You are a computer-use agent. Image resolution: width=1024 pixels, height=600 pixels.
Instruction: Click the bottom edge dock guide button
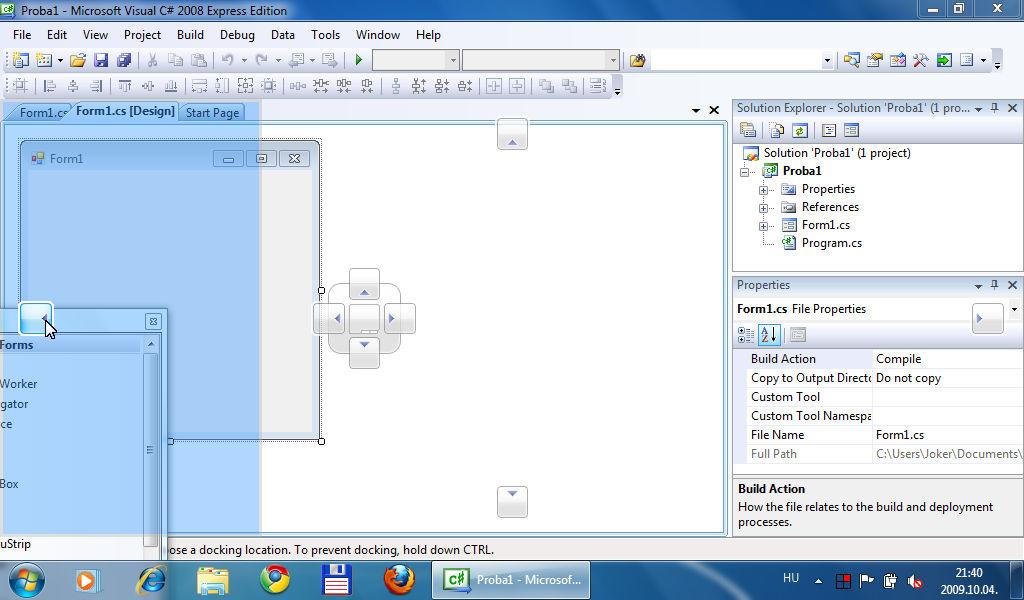pyautogui.click(x=512, y=501)
